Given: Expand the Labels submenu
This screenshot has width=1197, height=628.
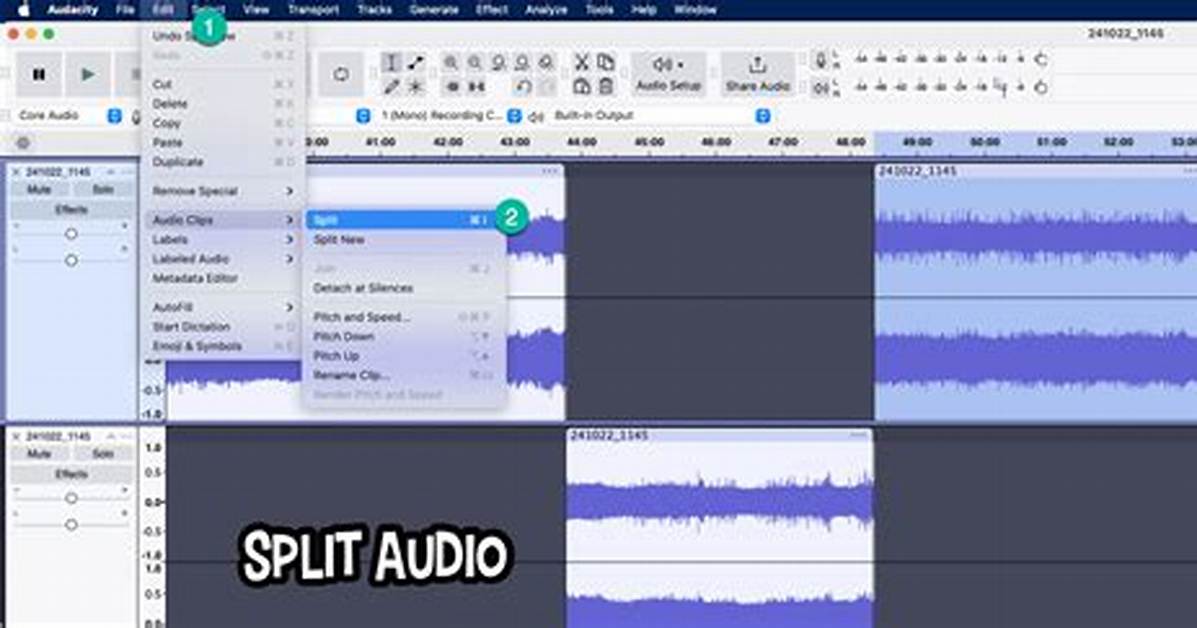Looking at the screenshot, I should 223,240.
